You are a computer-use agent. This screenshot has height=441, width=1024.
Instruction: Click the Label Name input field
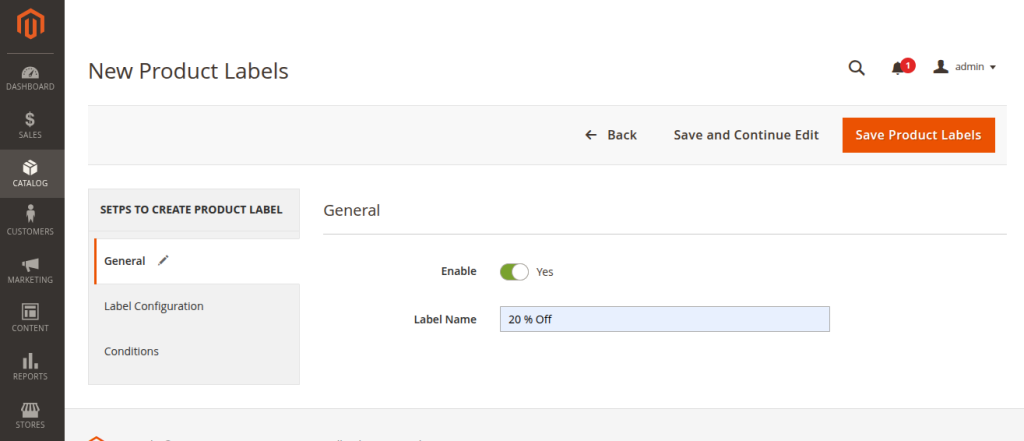[x=664, y=319]
